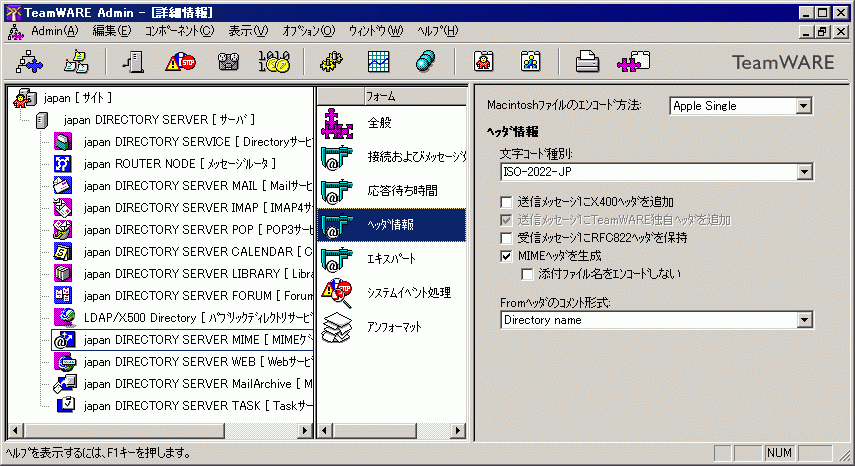This screenshot has height=466, width=855.
Task: Open the Apple Single encoding dropdown
Action: coord(804,106)
